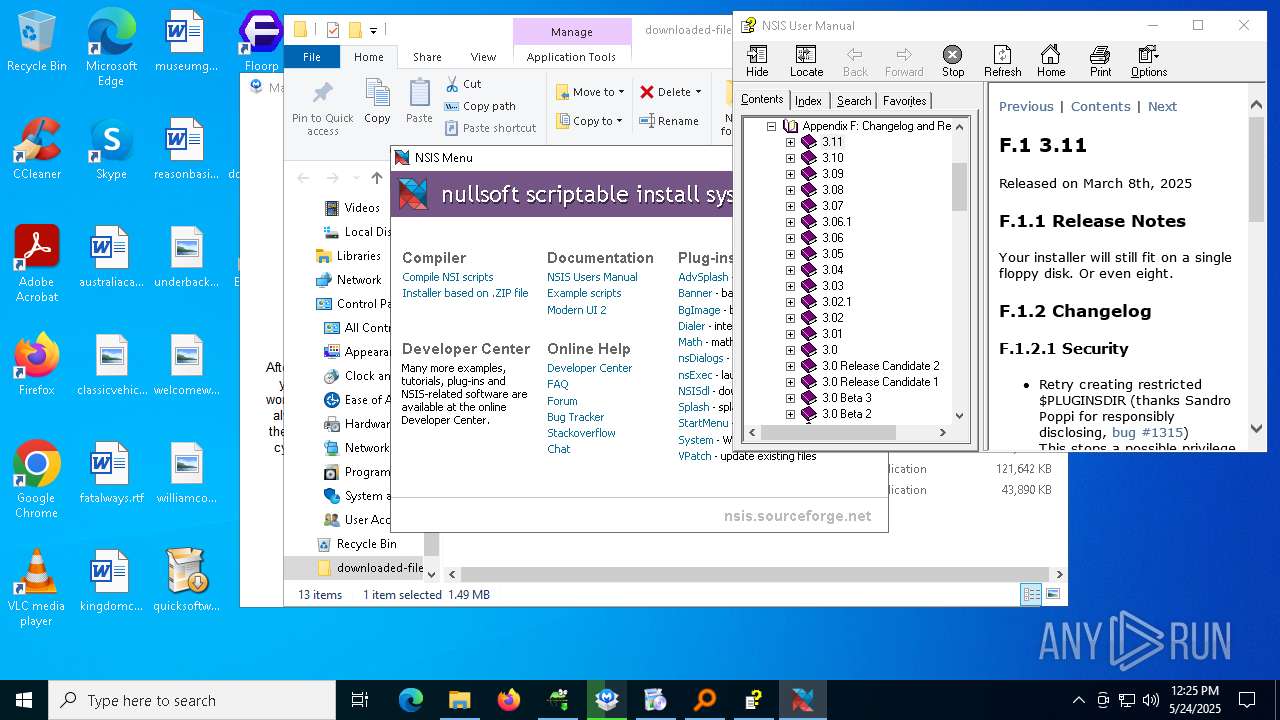Select the CCleaner desktop shortcut
The width and height of the screenshot is (1280, 720).
click(37, 149)
